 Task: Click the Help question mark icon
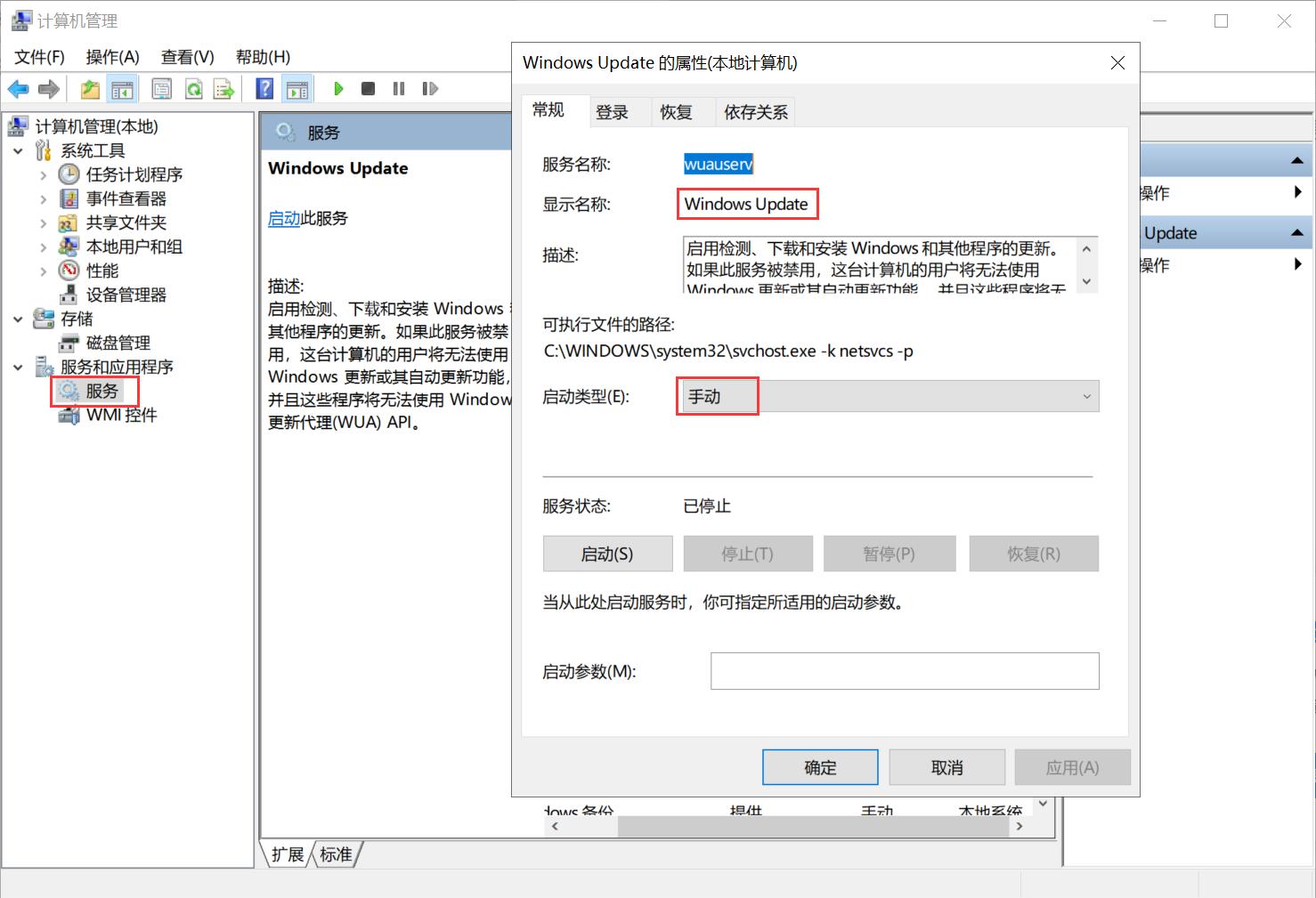(x=264, y=88)
